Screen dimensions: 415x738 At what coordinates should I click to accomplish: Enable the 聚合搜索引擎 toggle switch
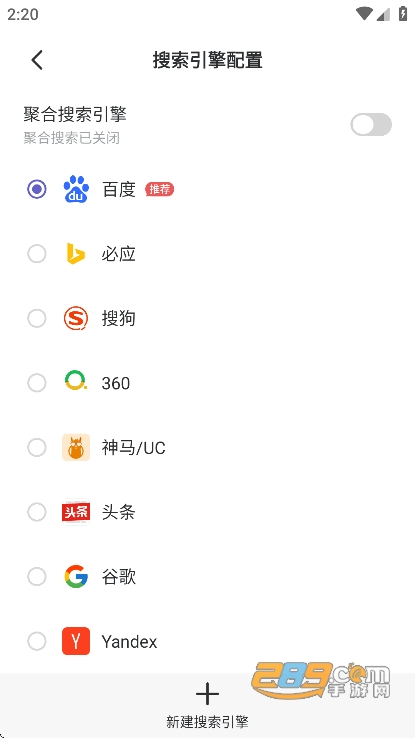pos(371,125)
